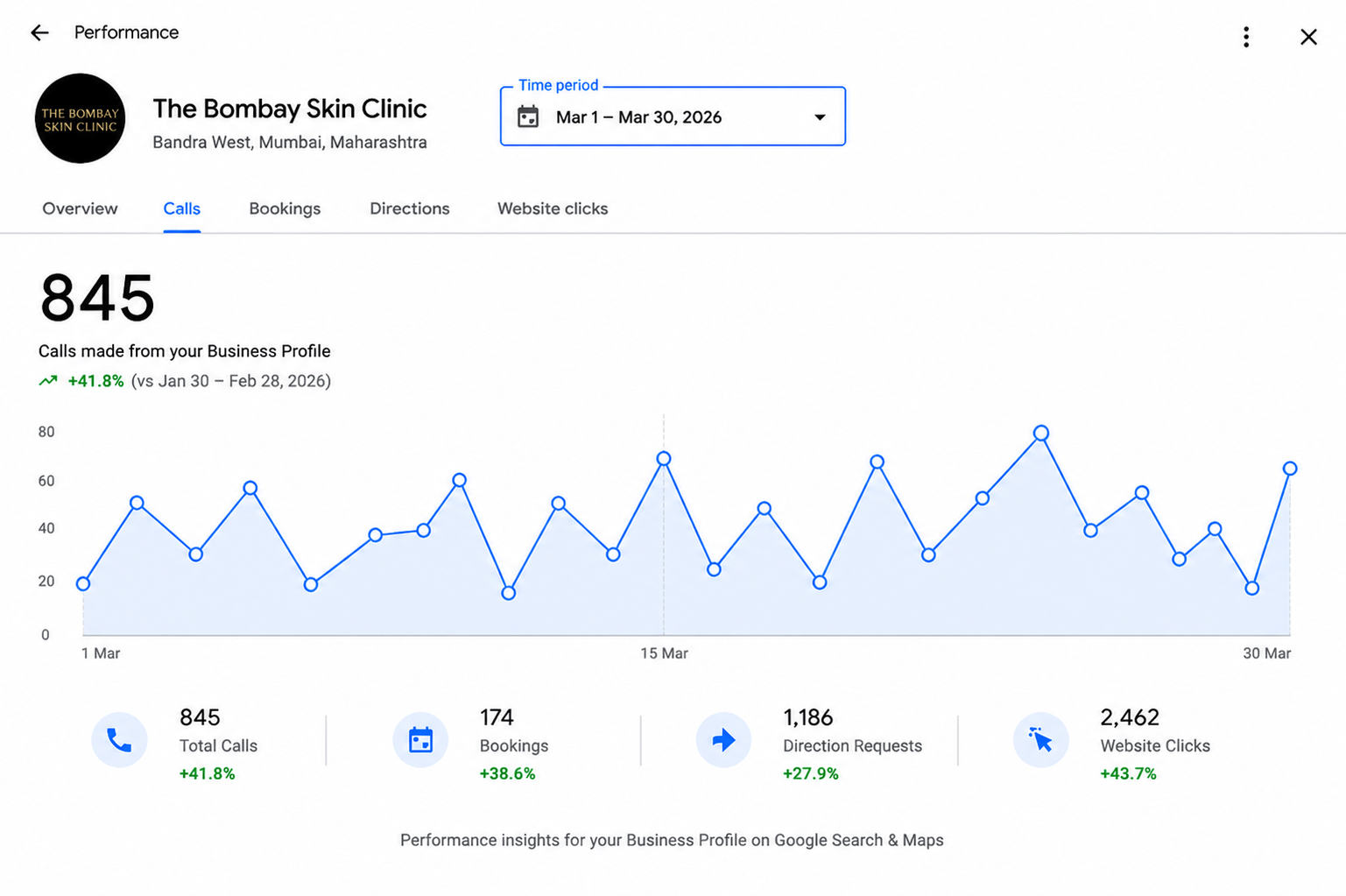Image resolution: width=1346 pixels, height=896 pixels.
Task: Open the three-dot more options menu
Action: (x=1245, y=37)
